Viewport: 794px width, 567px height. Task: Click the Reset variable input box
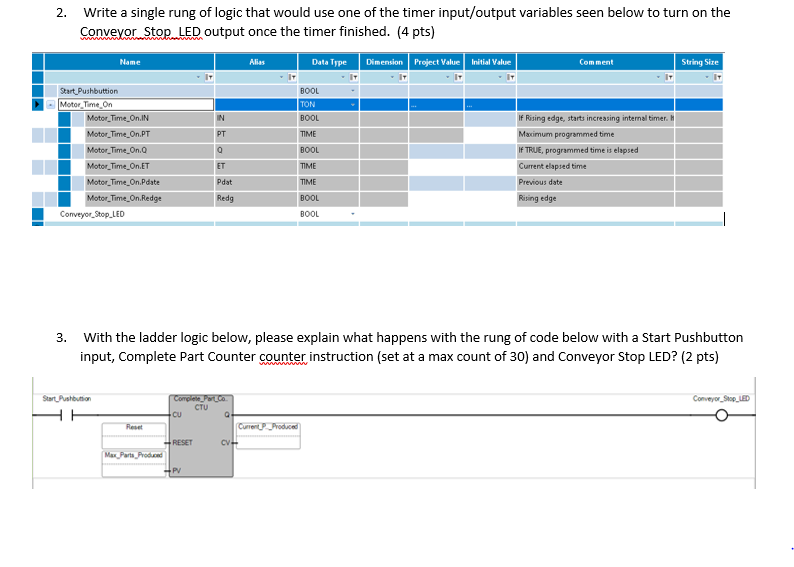(134, 436)
